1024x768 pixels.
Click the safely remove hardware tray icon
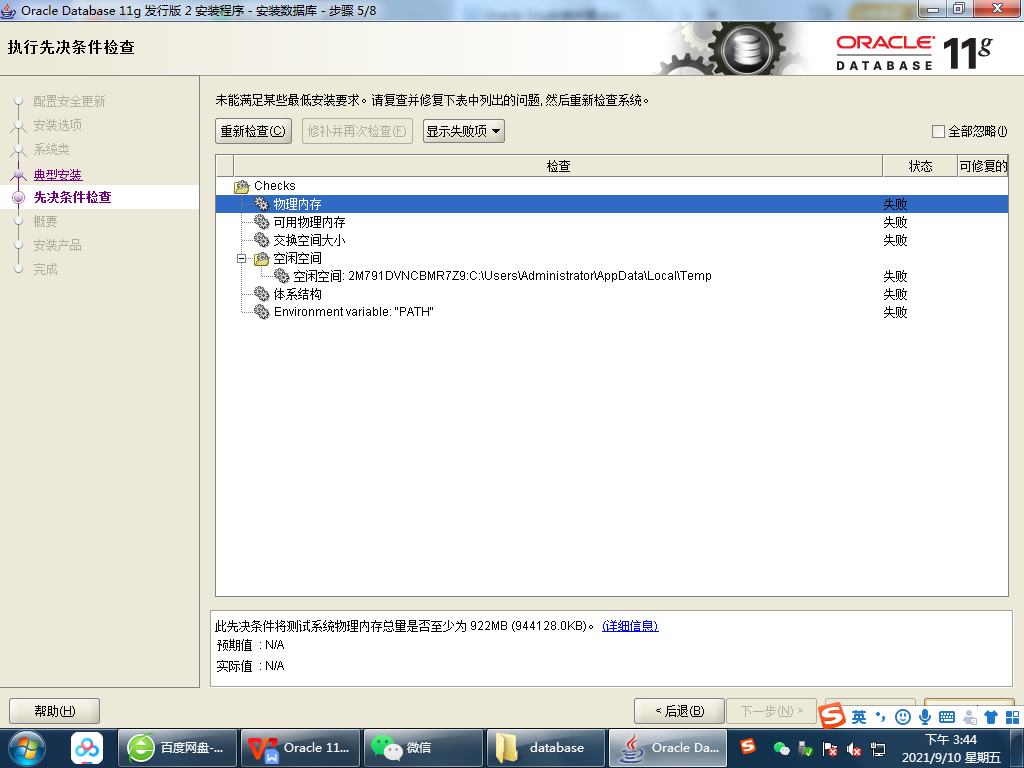806,750
